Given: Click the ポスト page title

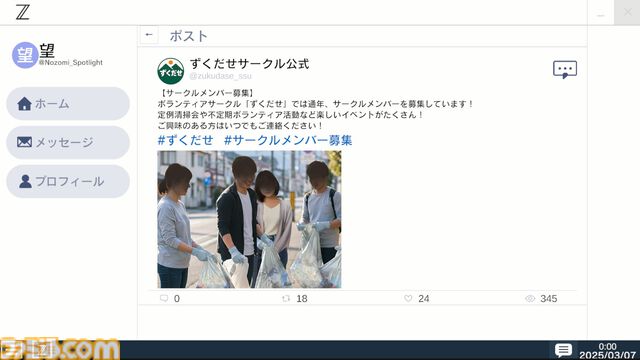Looking at the screenshot, I should coord(189,36).
